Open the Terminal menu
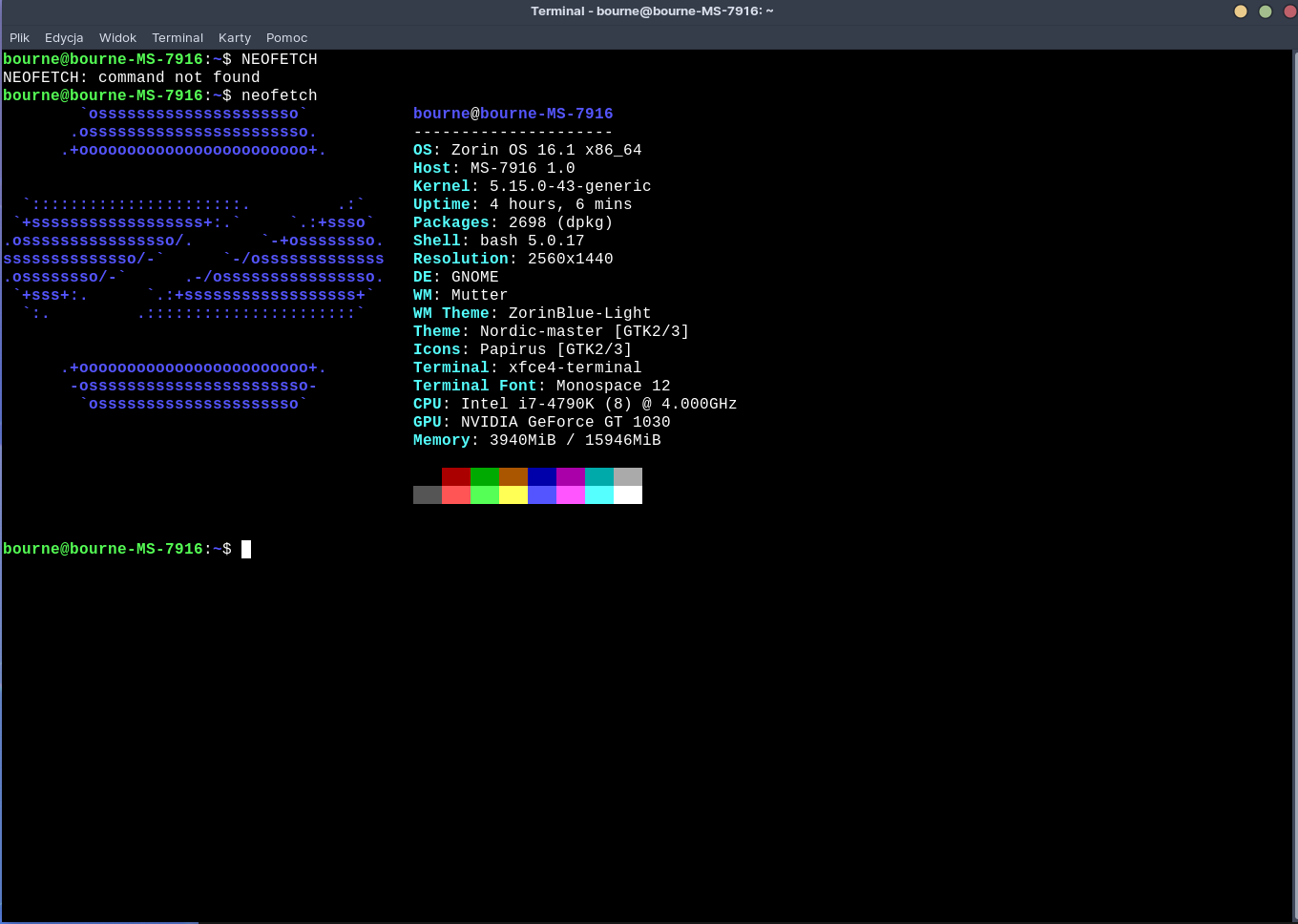Screen dimensions: 1298x924 click(178, 37)
